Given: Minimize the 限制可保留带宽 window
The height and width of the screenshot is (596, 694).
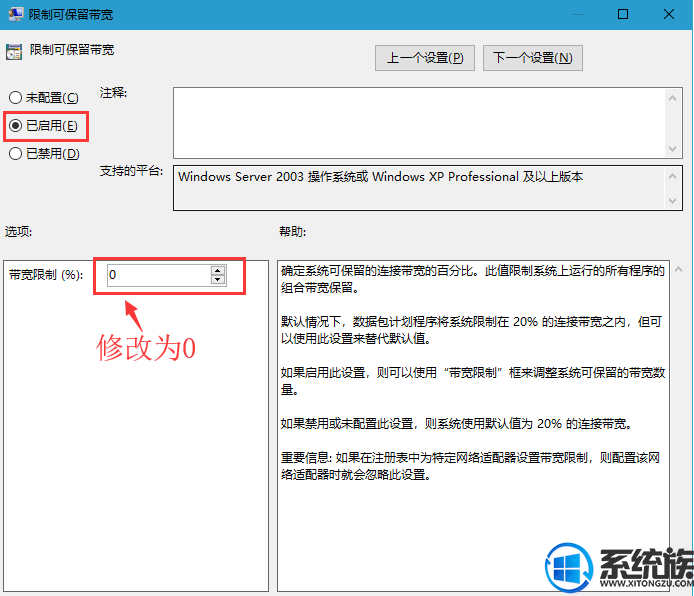Looking at the screenshot, I should 577,14.
